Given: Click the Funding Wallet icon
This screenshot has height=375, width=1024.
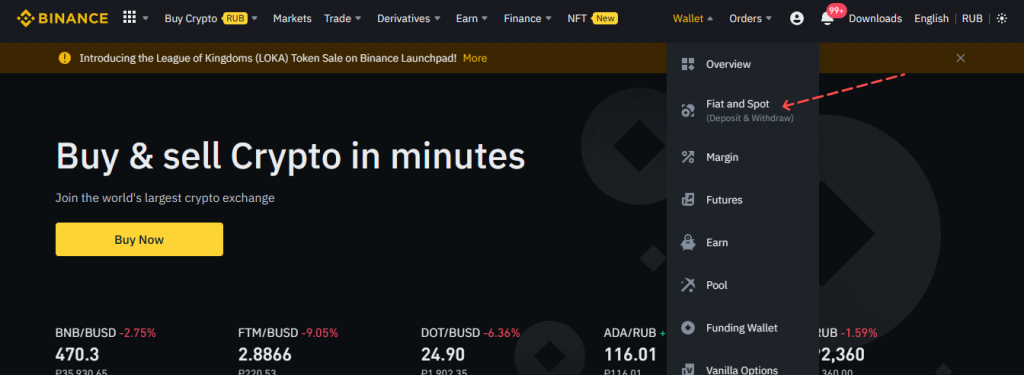Looking at the screenshot, I should 688,328.
